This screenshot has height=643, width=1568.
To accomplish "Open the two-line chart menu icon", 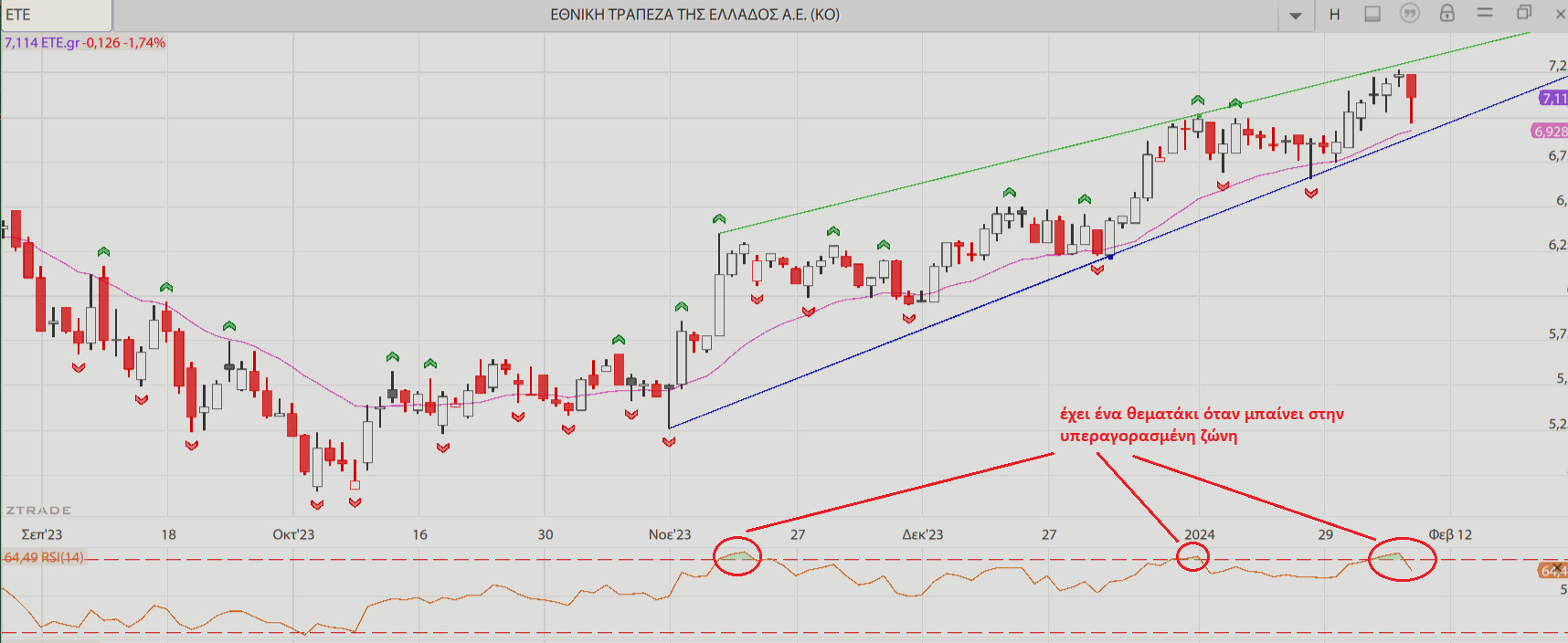I will (1485, 13).
